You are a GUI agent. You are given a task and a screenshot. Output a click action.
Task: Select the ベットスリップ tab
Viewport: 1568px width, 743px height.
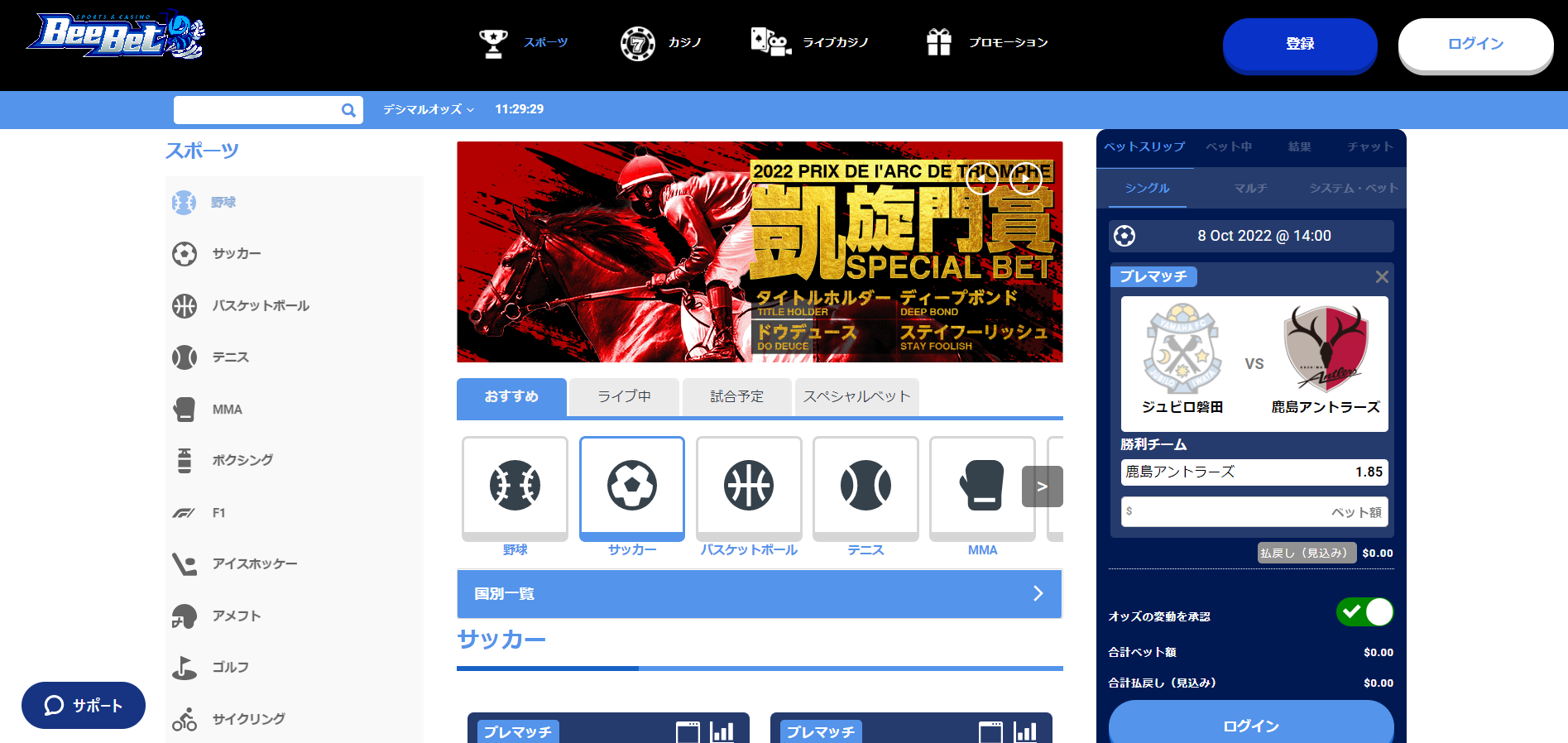(x=1144, y=147)
